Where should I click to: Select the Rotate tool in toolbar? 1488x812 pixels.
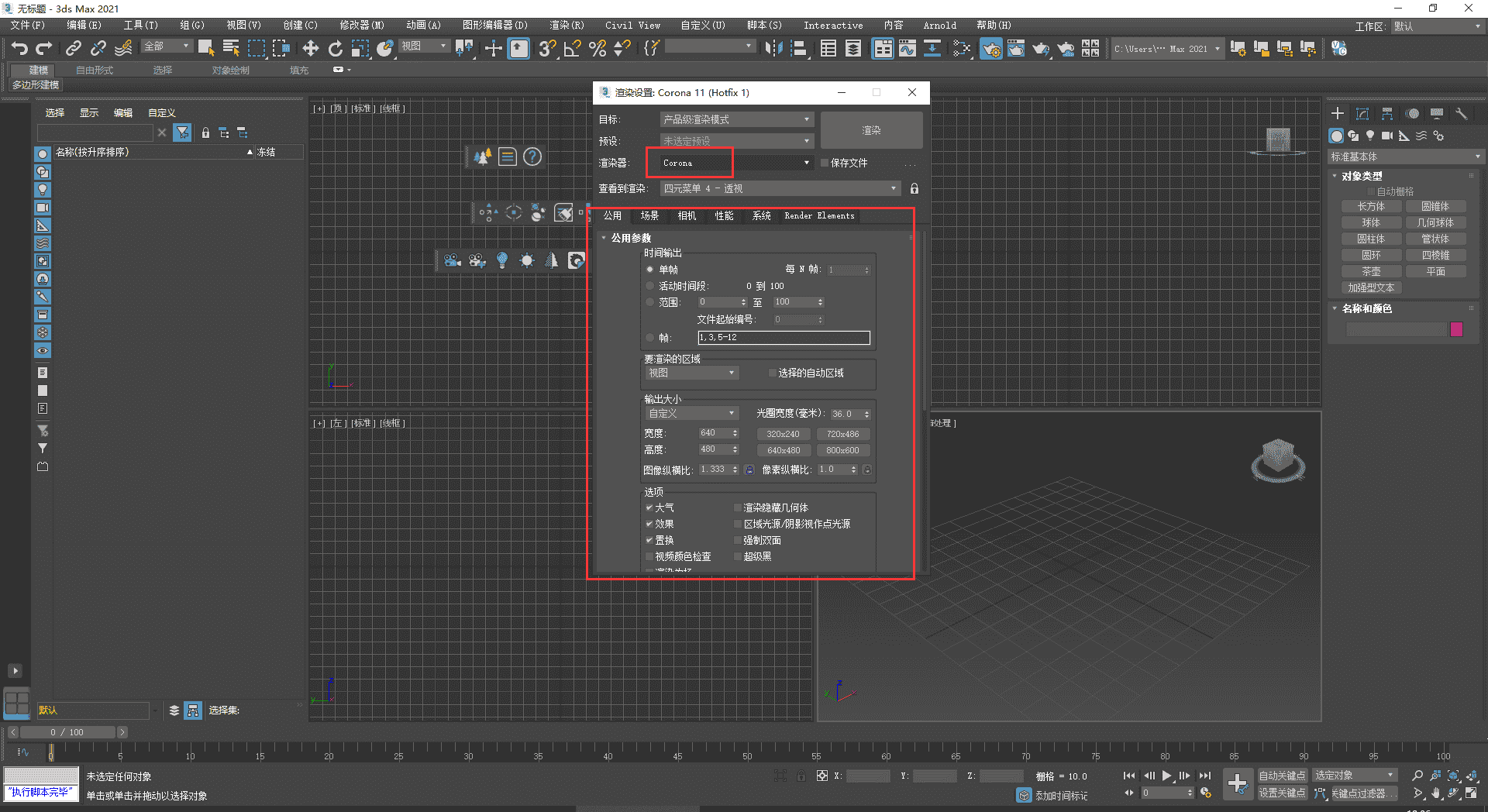tap(335, 49)
